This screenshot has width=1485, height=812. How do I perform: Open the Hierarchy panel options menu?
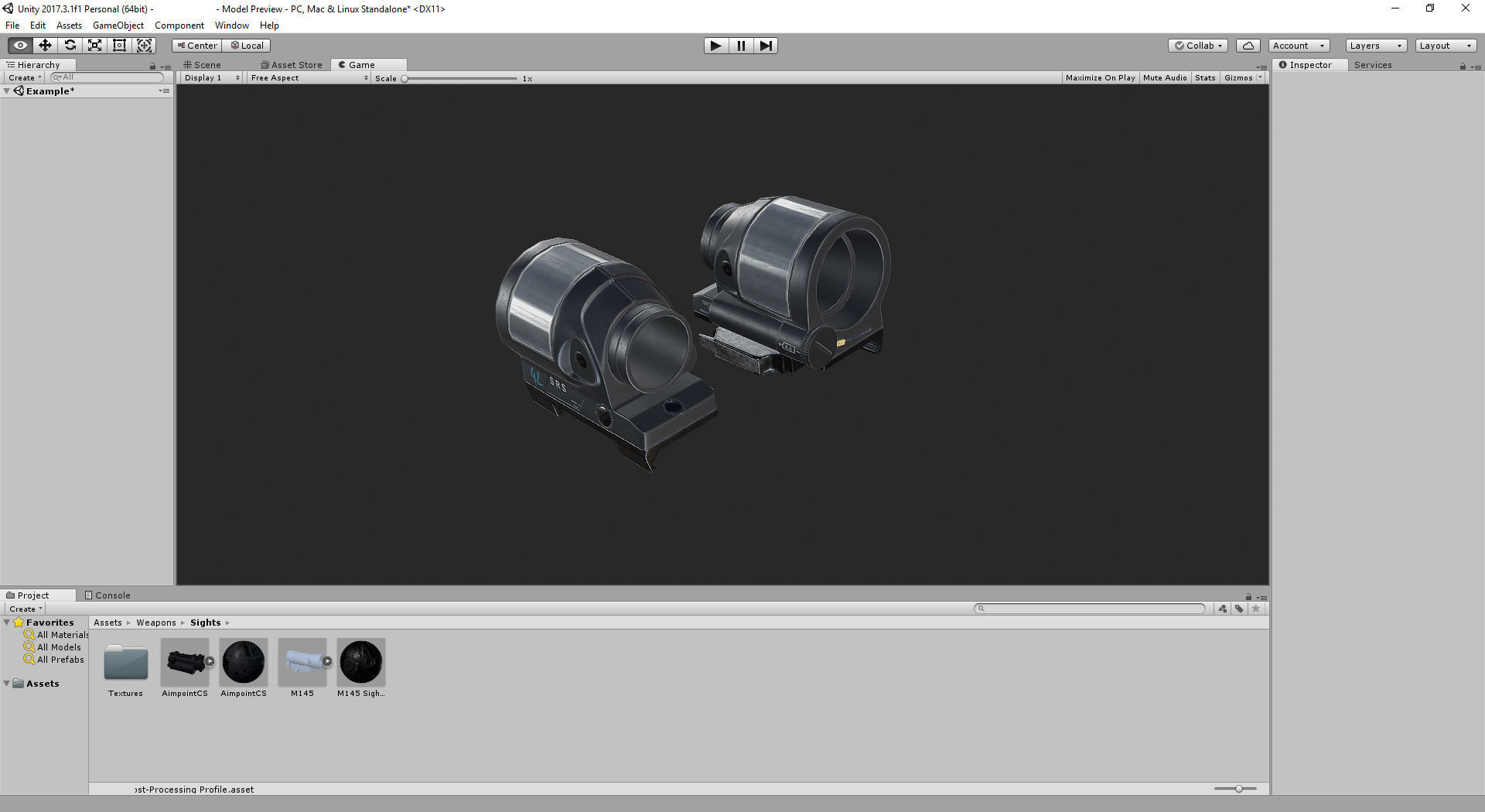[166, 67]
